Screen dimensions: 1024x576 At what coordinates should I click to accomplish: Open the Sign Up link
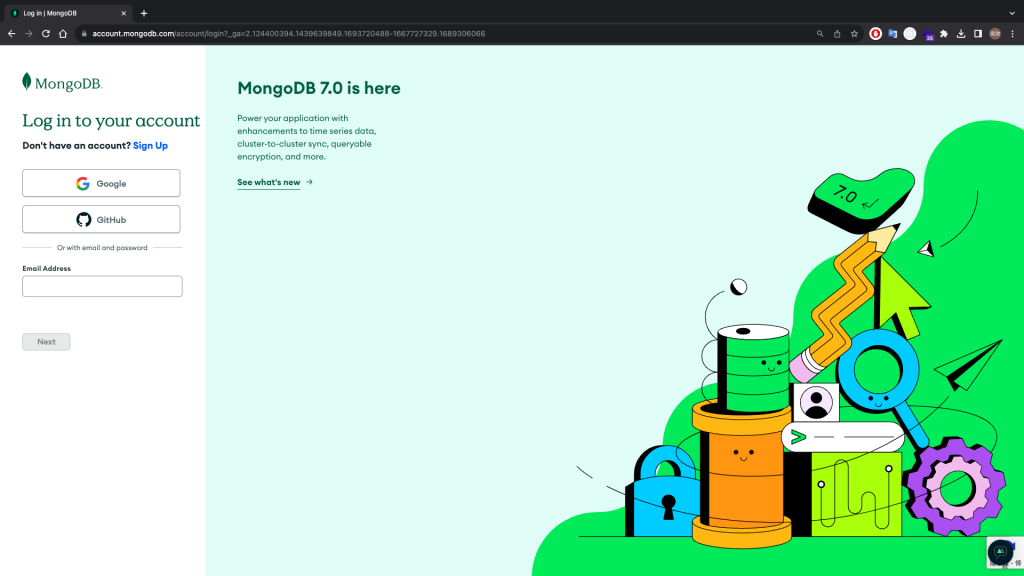pos(150,146)
